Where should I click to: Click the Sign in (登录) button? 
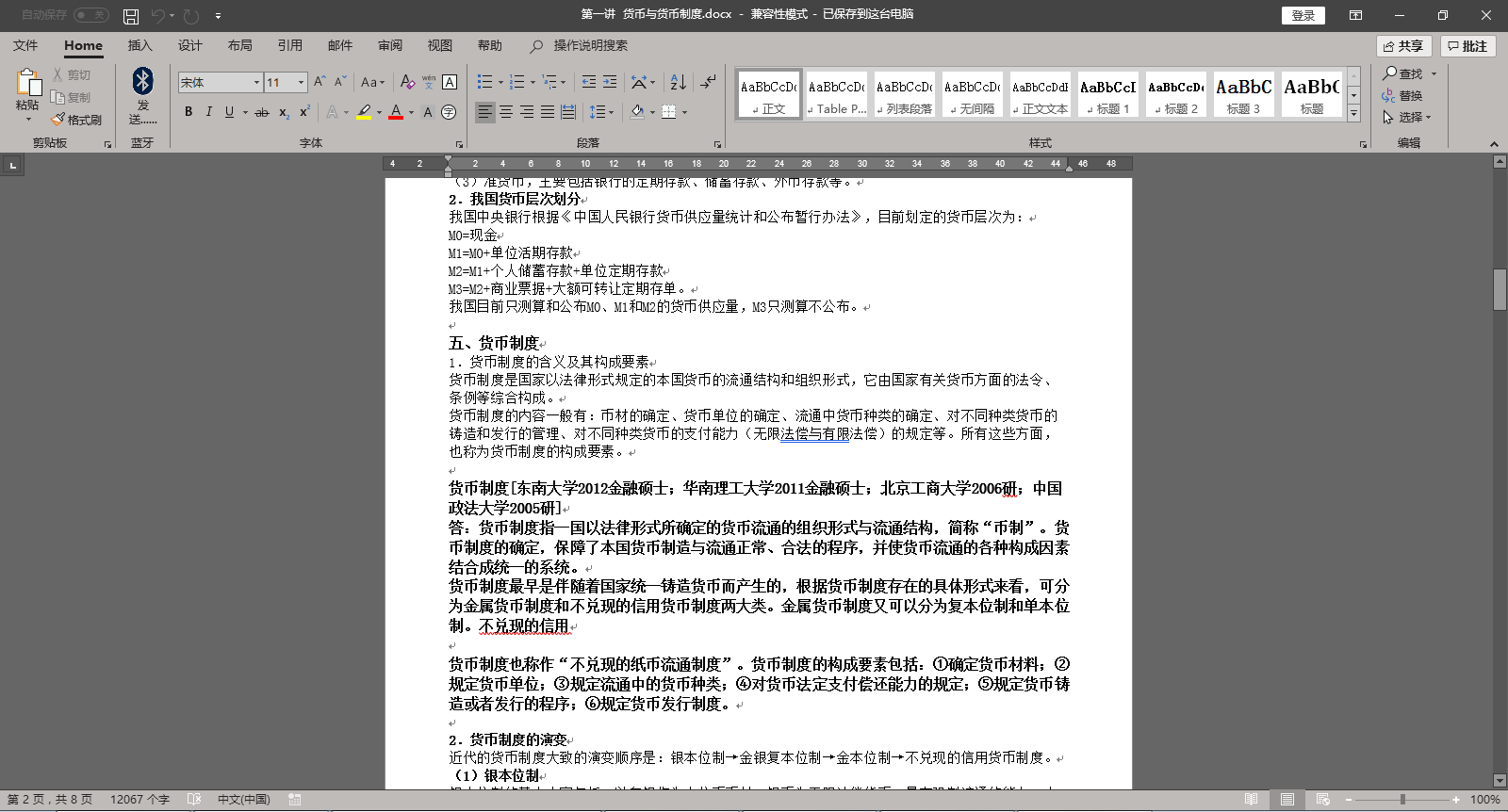pos(1303,15)
